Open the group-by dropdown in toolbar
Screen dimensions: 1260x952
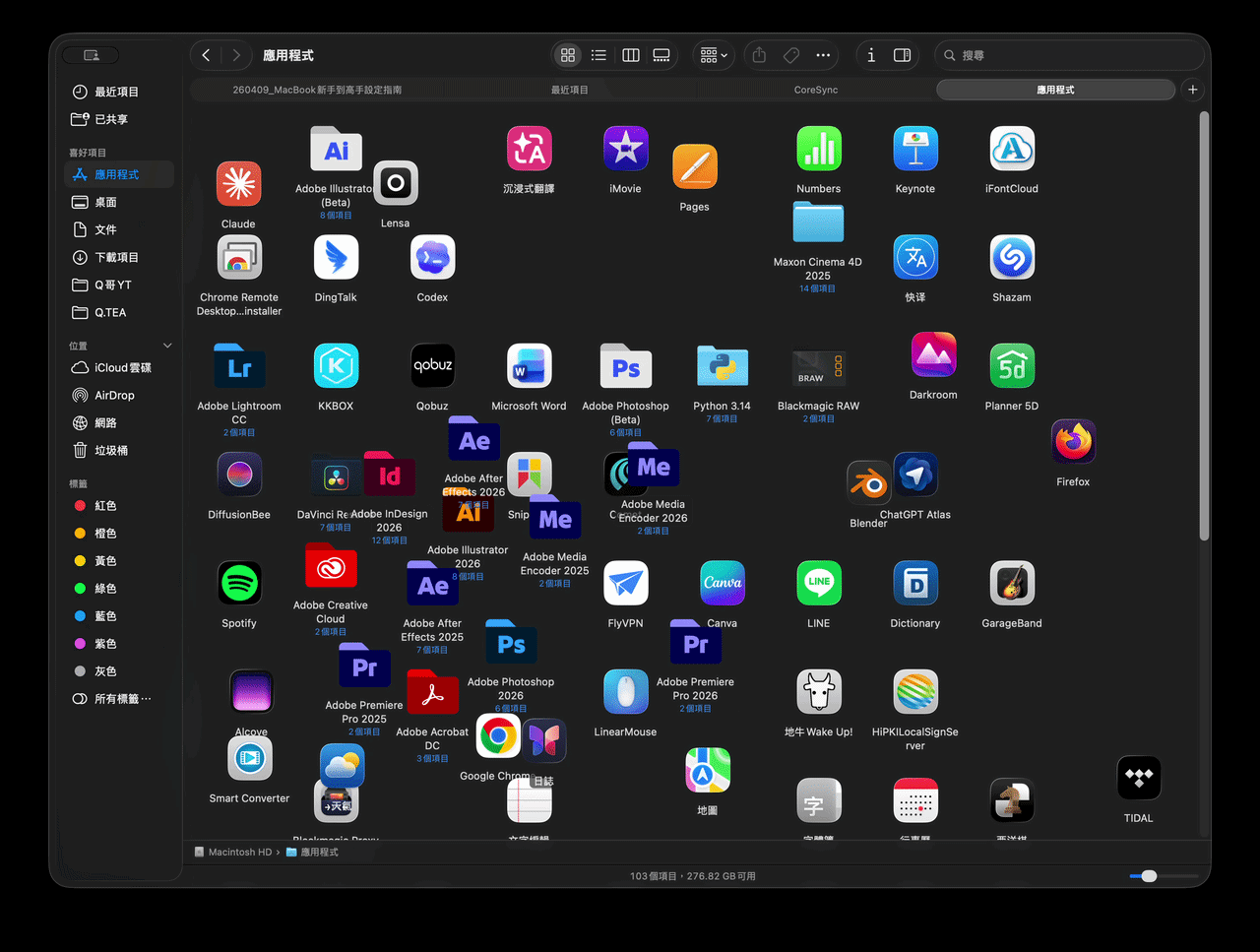tap(714, 55)
